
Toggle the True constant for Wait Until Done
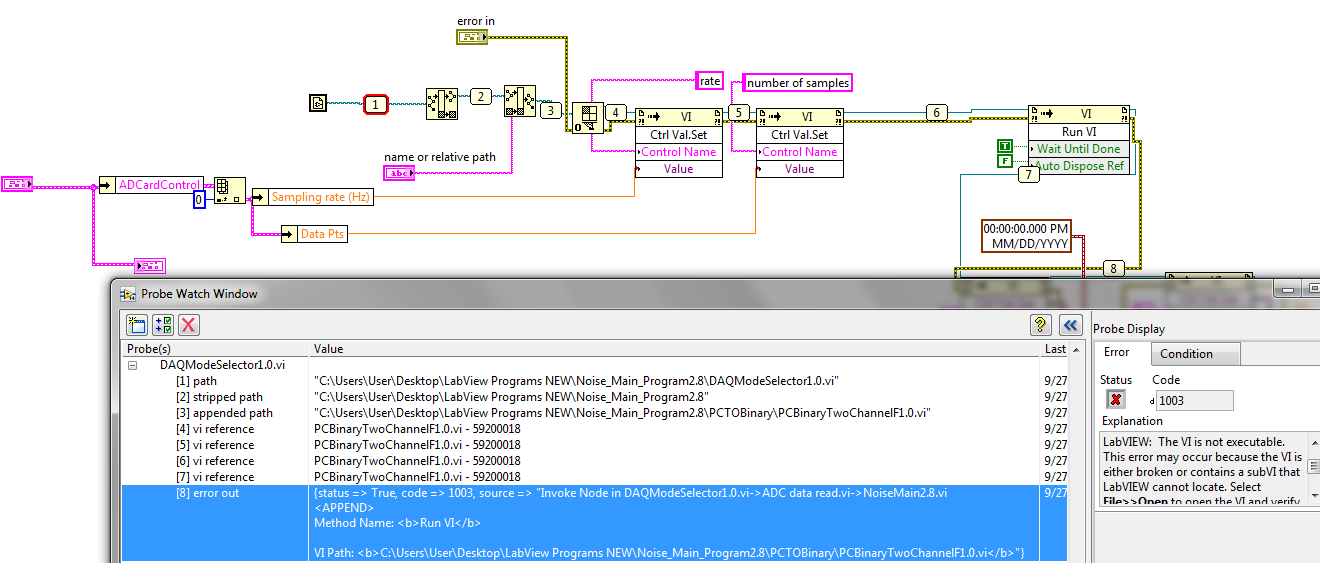(x=1006, y=147)
